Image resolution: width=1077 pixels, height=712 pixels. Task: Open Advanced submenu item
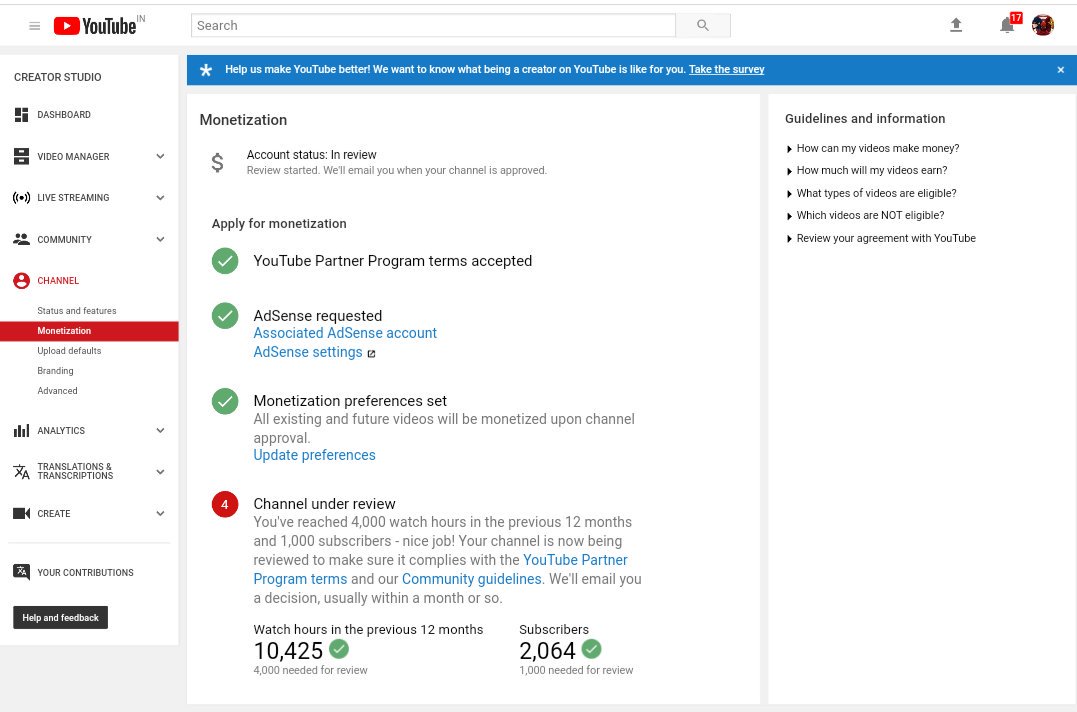(x=57, y=391)
